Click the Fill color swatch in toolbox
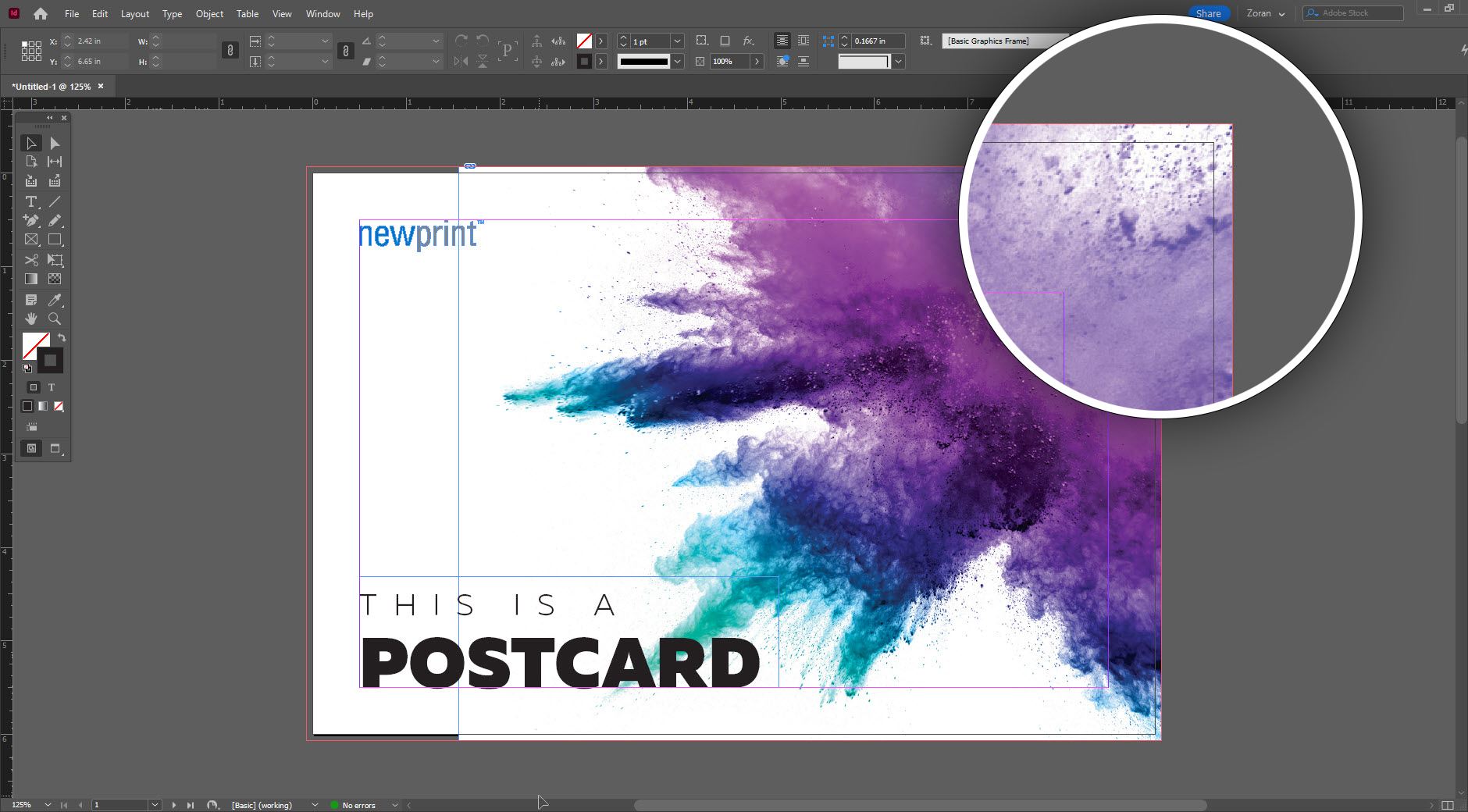1468x812 pixels. 35,345
